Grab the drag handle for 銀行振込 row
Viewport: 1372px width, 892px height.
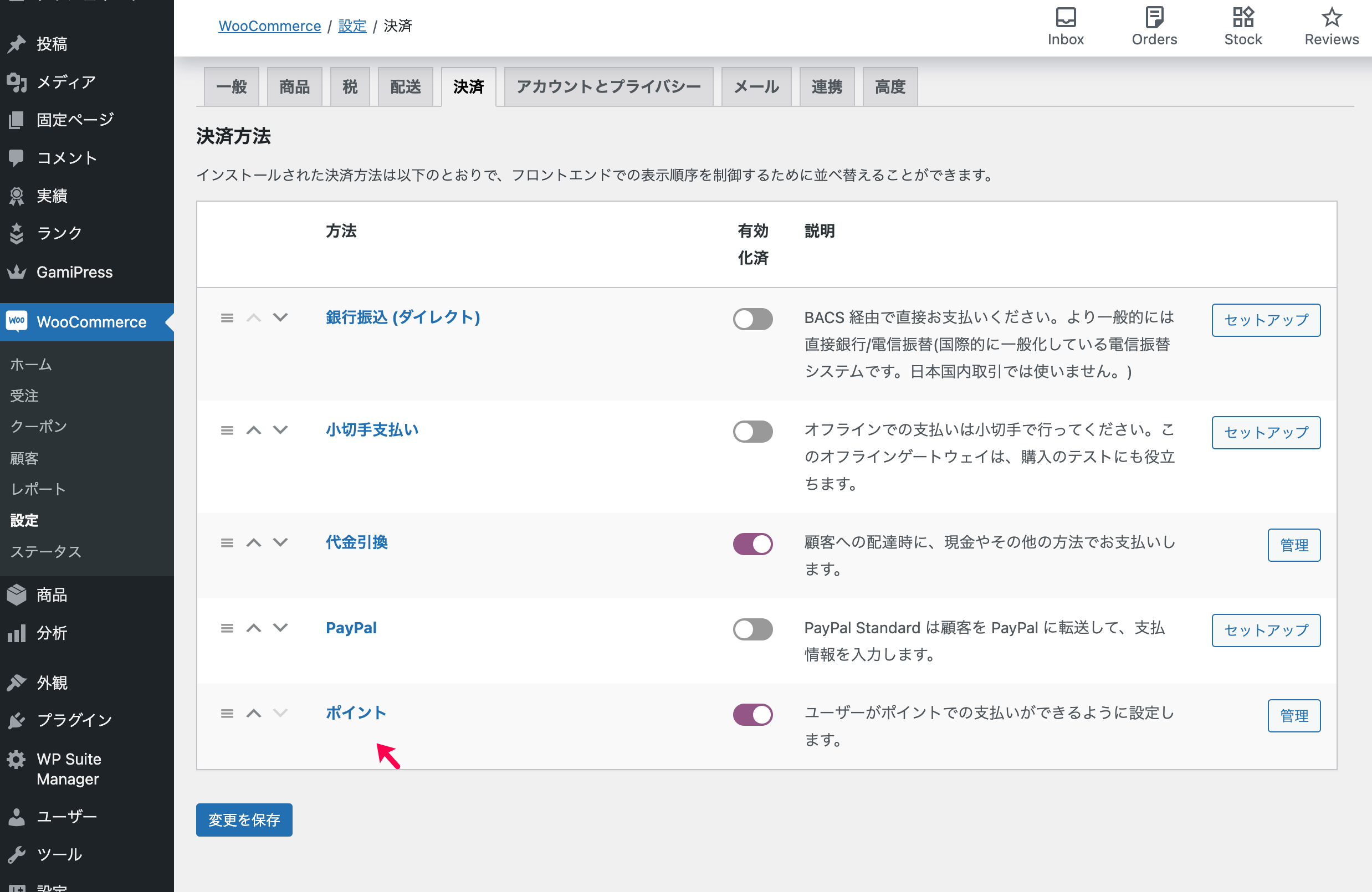click(227, 318)
